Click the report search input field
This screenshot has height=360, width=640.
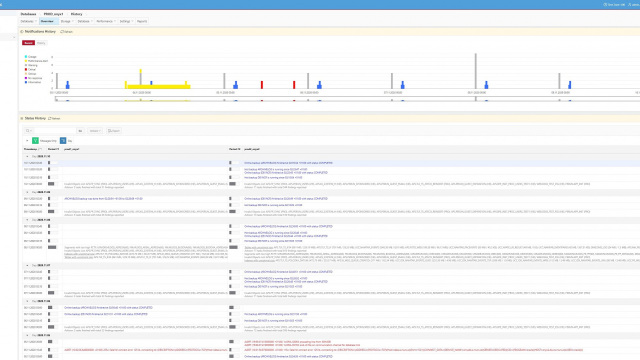point(54,131)
